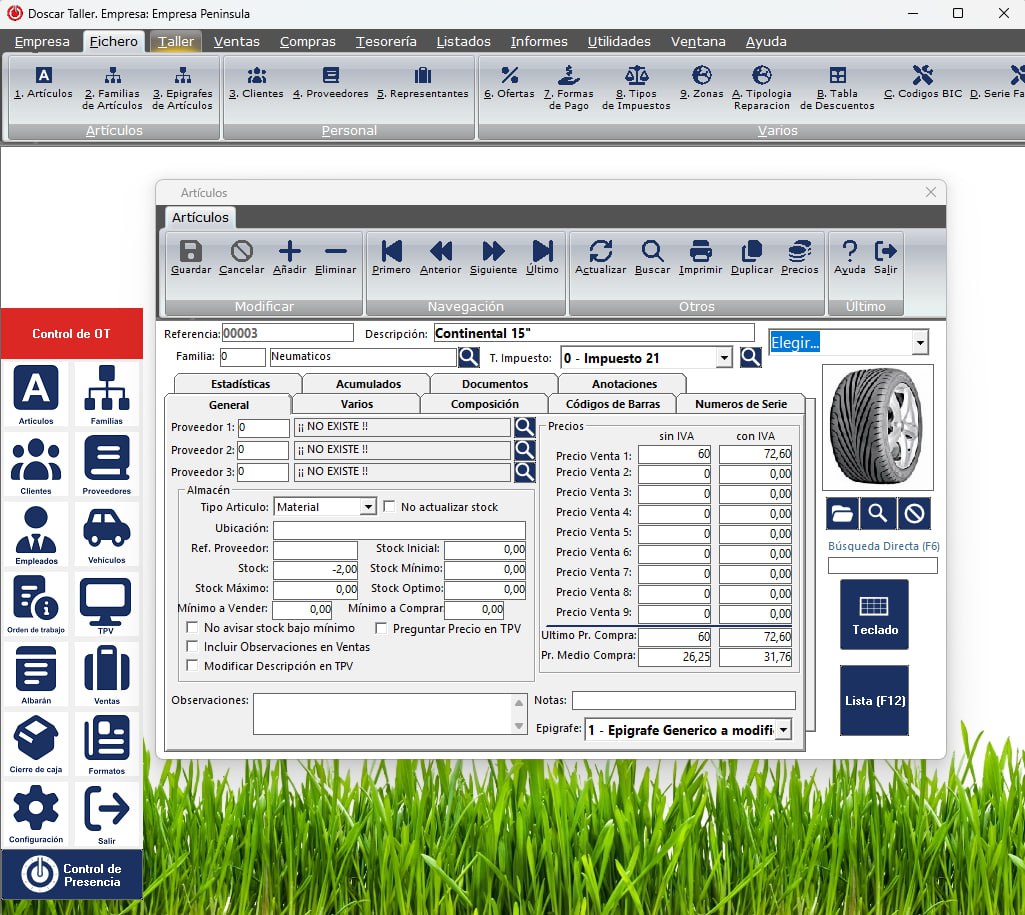The image size is (1025, 915).
Task: Switch to Códigos de Barras tab
Action: [612, 404]
